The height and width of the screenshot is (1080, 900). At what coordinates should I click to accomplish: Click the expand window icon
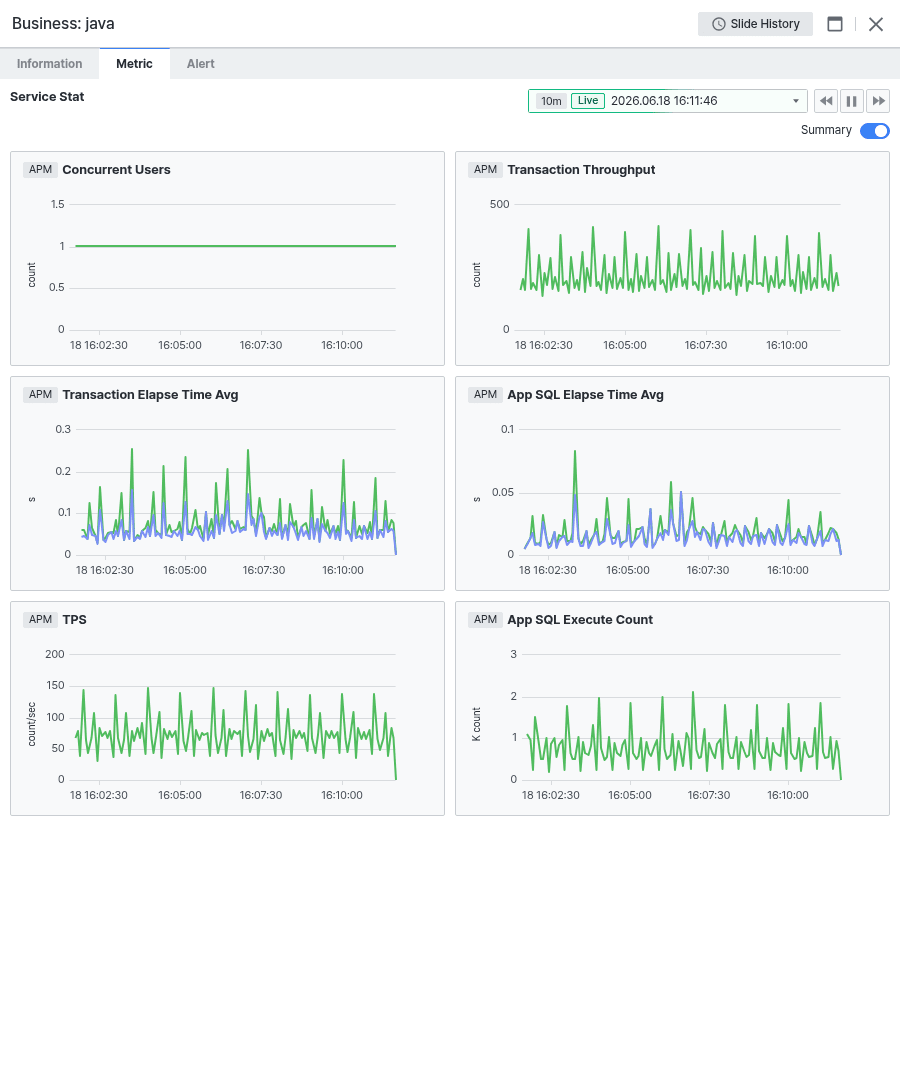835,24
